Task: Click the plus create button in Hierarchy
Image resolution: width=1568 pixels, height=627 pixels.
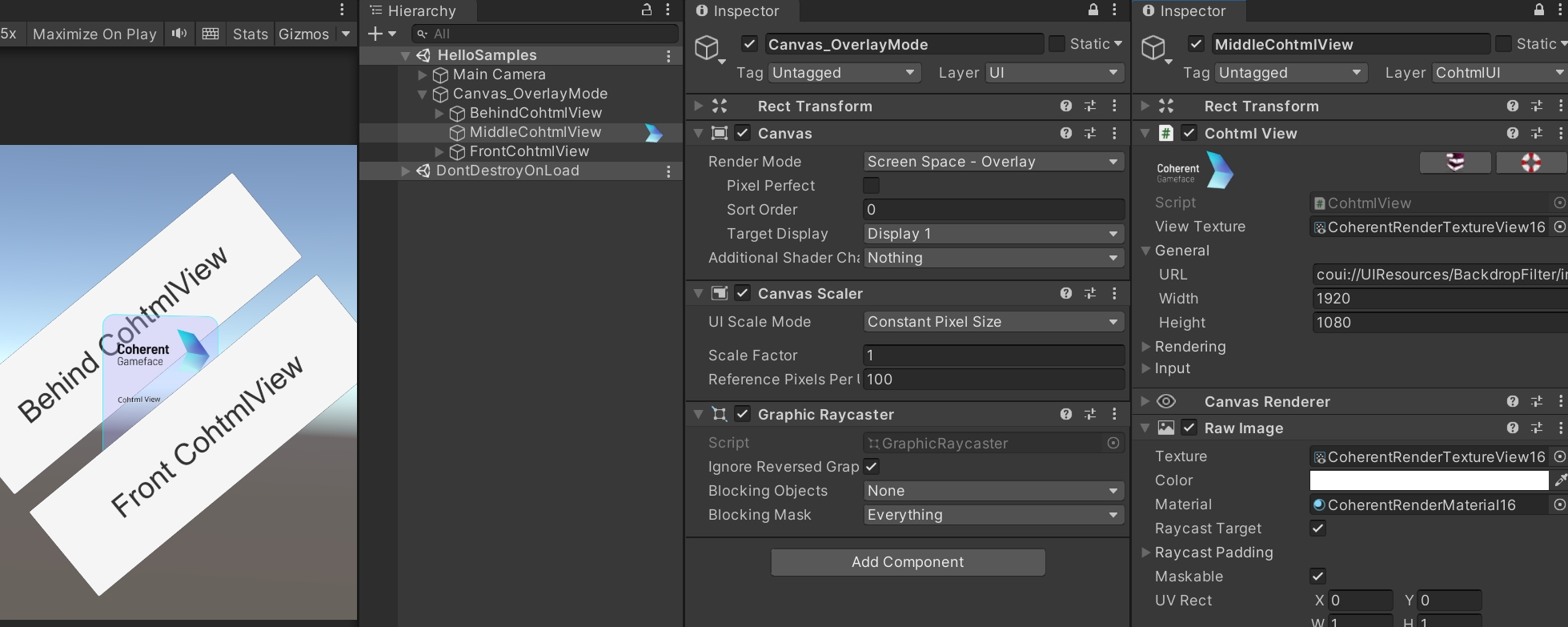Action: coord(375,34)
